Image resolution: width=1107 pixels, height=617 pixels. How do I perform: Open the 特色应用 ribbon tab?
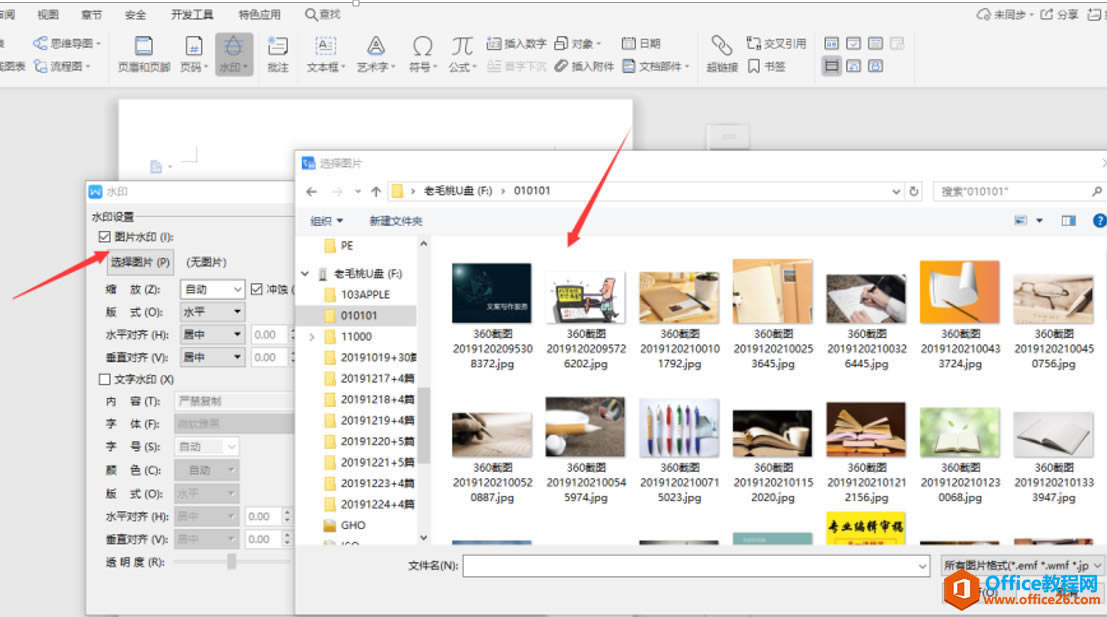click(x=259, y=14)
